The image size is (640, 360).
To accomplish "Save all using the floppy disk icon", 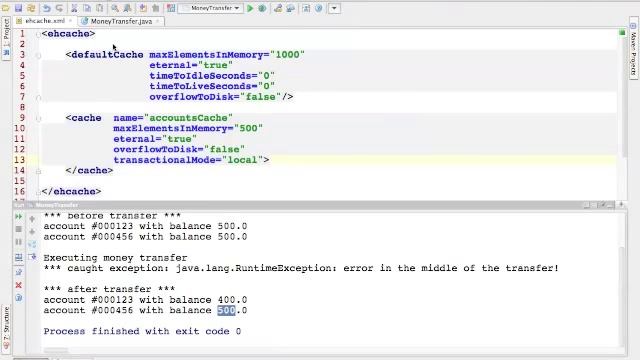I will click(18, 8).
